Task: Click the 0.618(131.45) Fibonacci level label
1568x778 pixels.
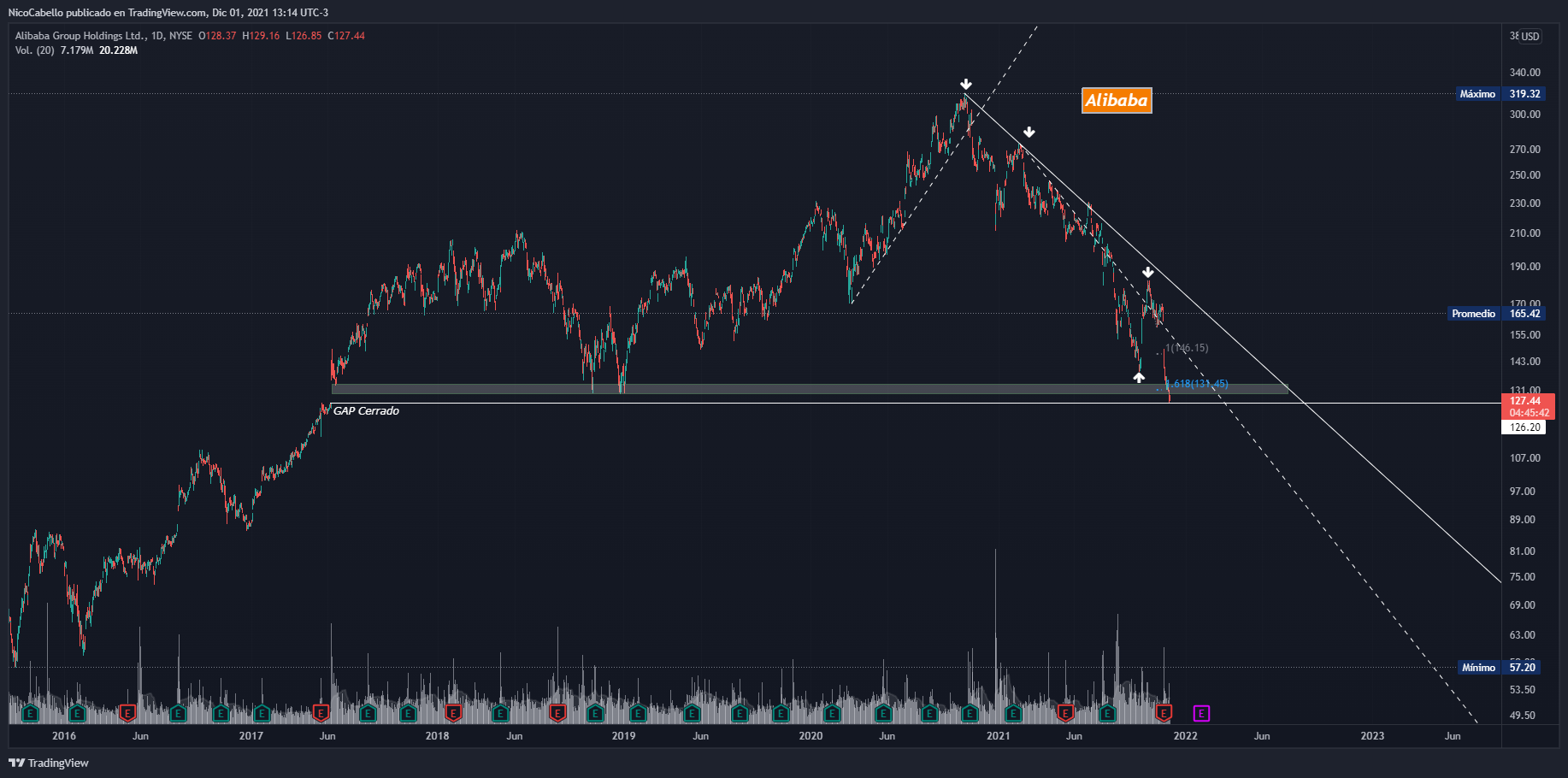Action: (1198, 384)
